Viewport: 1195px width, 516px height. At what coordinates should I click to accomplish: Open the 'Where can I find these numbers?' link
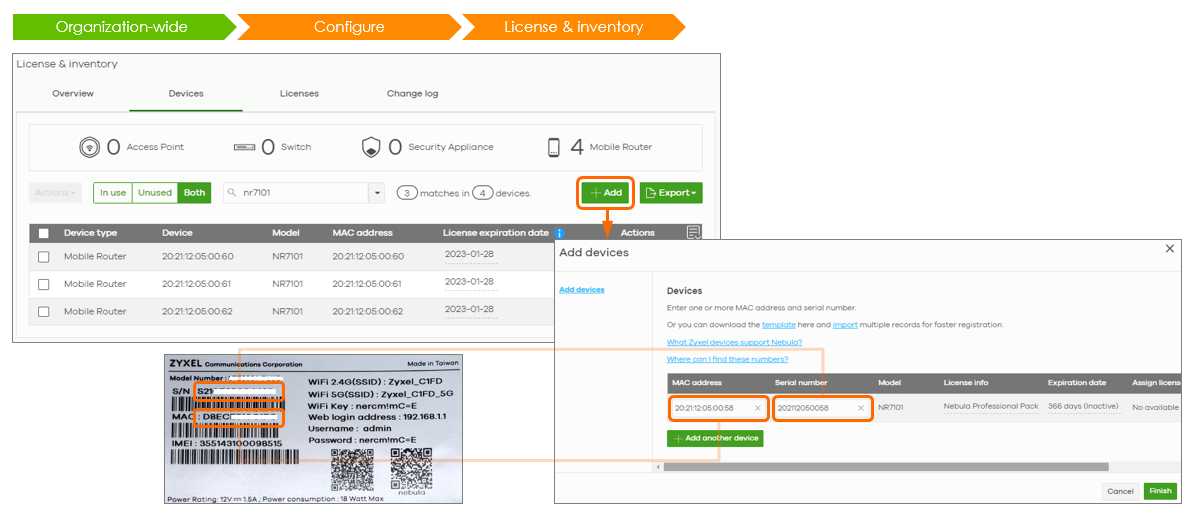pos(727,359)
